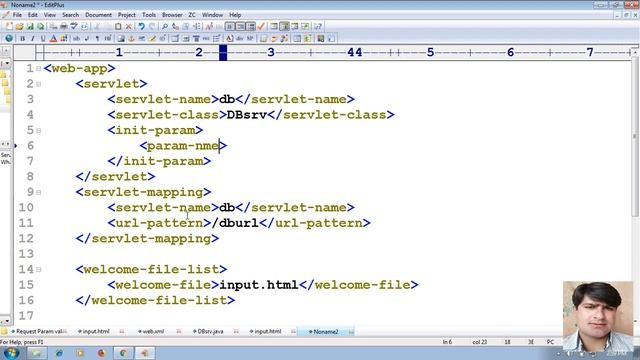Screen dimensions: 640x360
Task: Collapse the welcome-file-list fold marker on line 14
Action: (38, 270)
